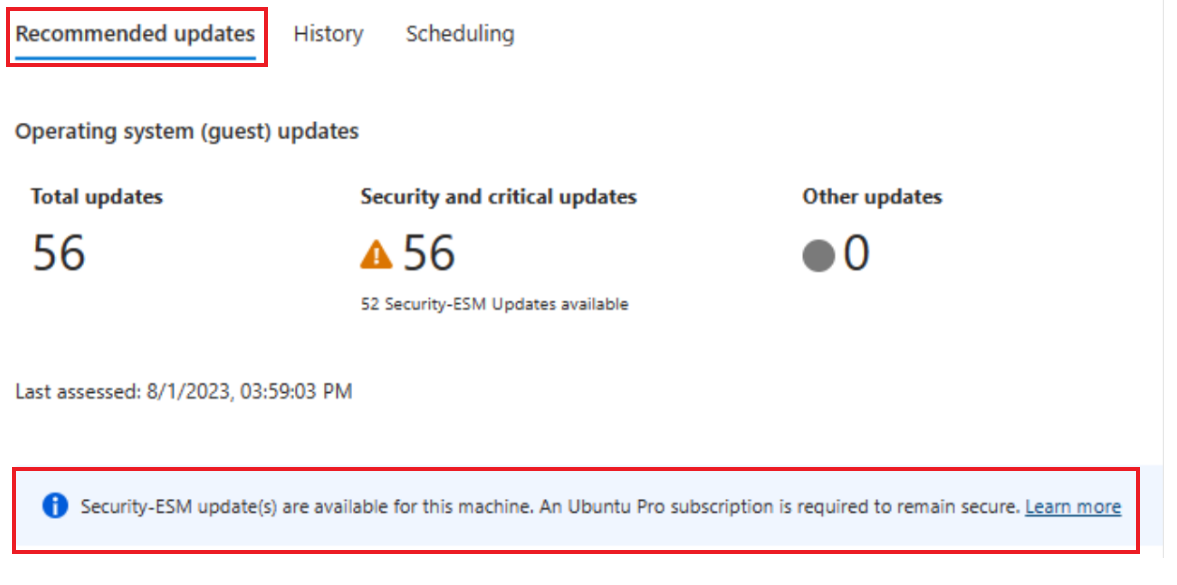Click the Total updates count of 56

(57, 253)
